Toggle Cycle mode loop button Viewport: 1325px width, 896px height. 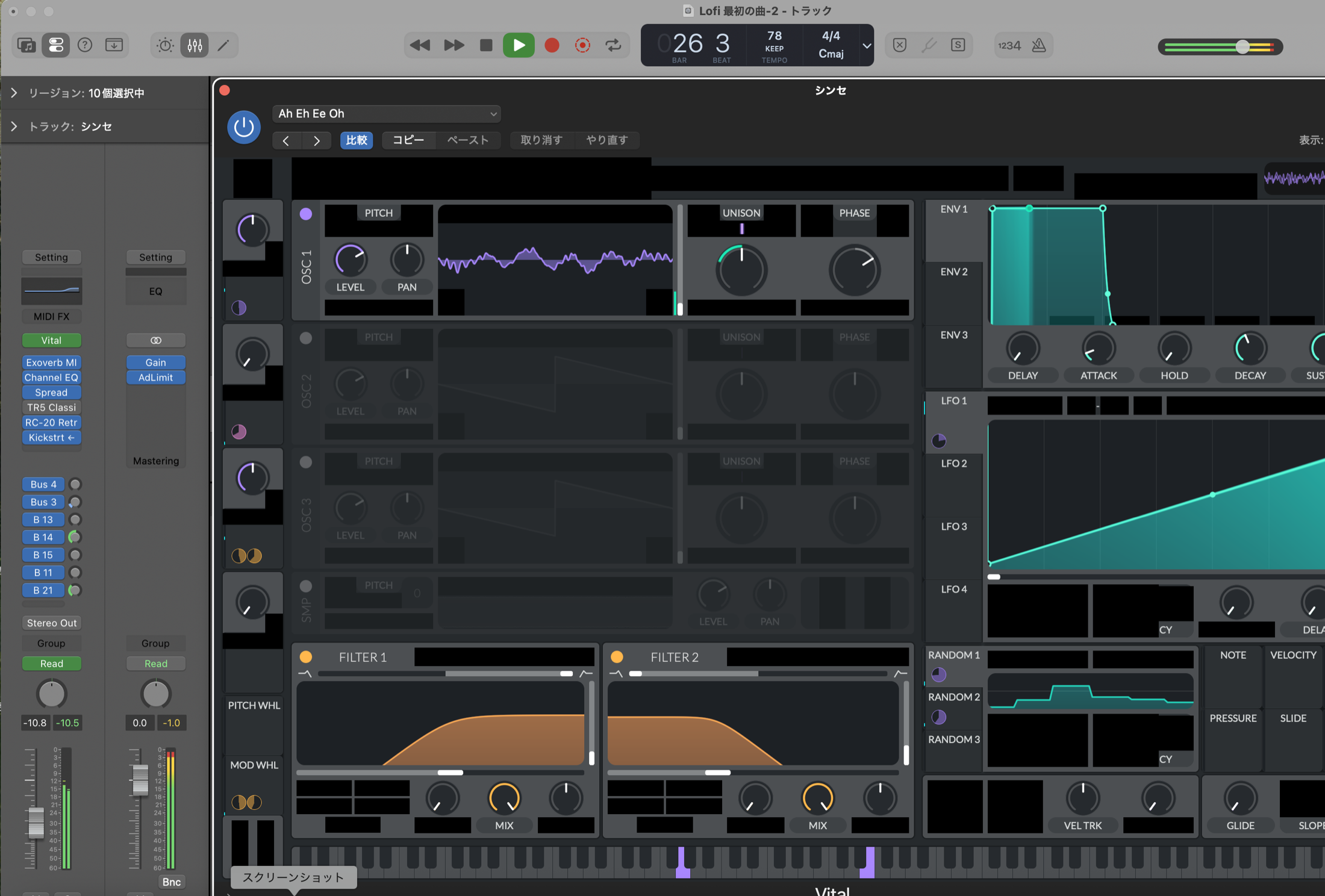pyautogui.click(x=614, y=45)
